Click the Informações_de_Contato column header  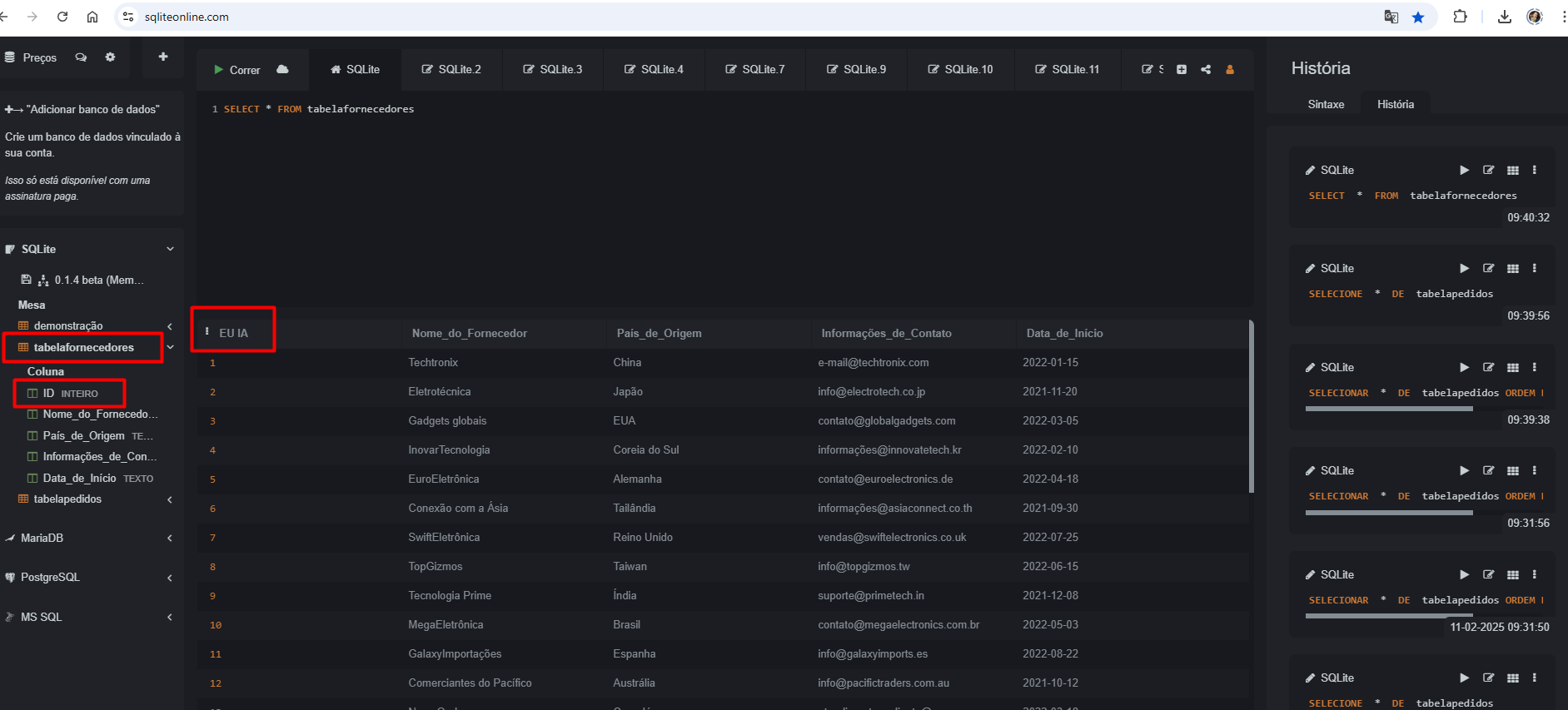click(886, 333)
